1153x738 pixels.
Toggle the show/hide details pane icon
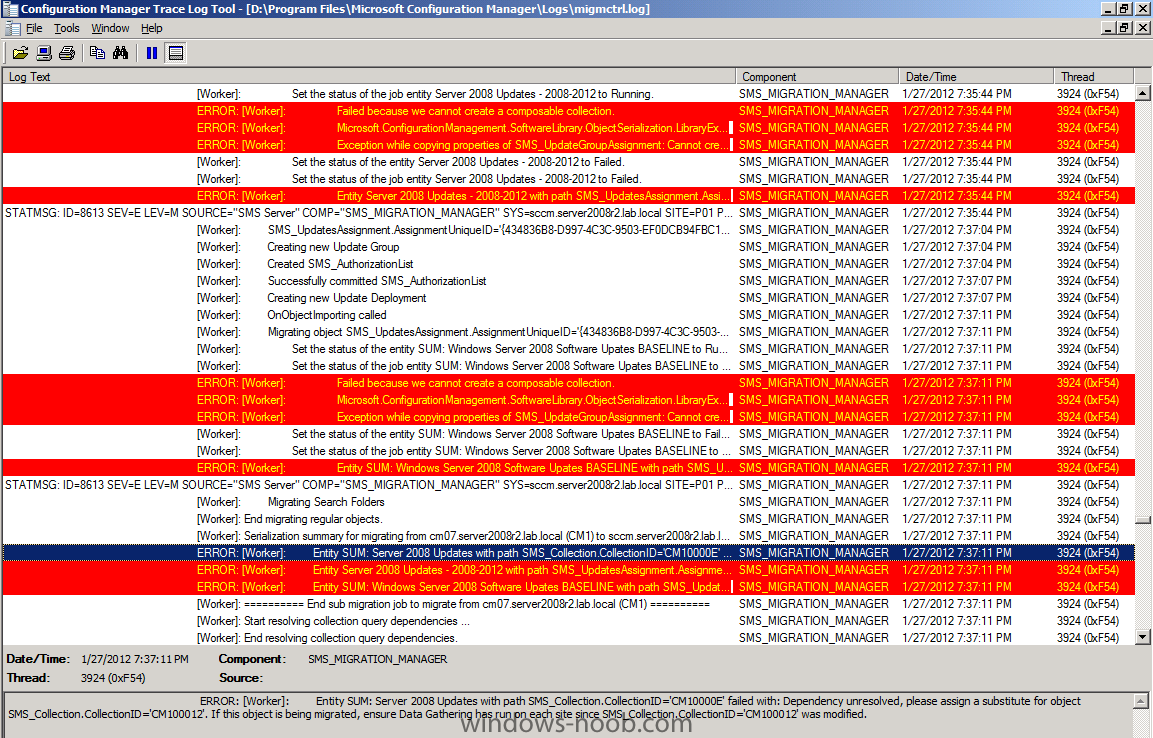point(176,53)
